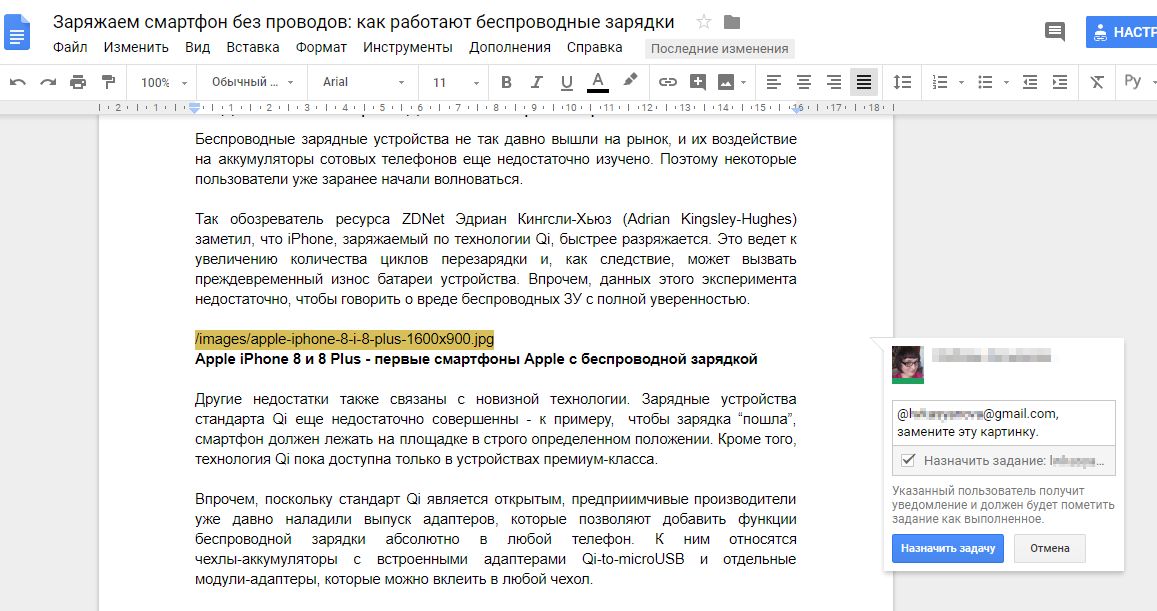Justify the text alignment
This screenshot has height=611, width=1157.
[x=863, y=82]
